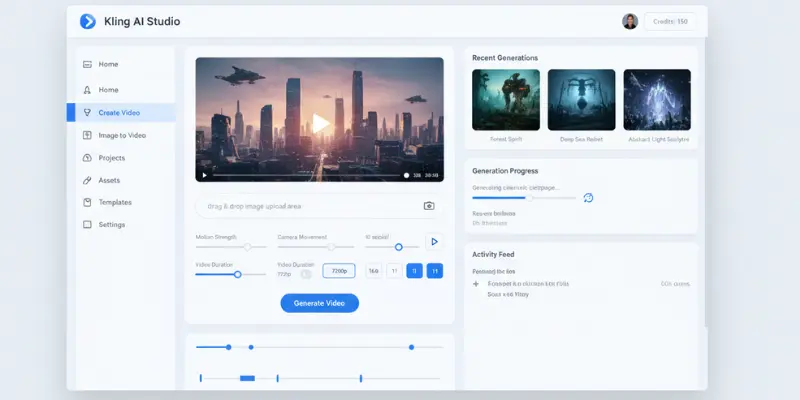The height and width of the screenshot is (400, 800).
Task: Click the Generation Progress heading
Action: (505, 171)
